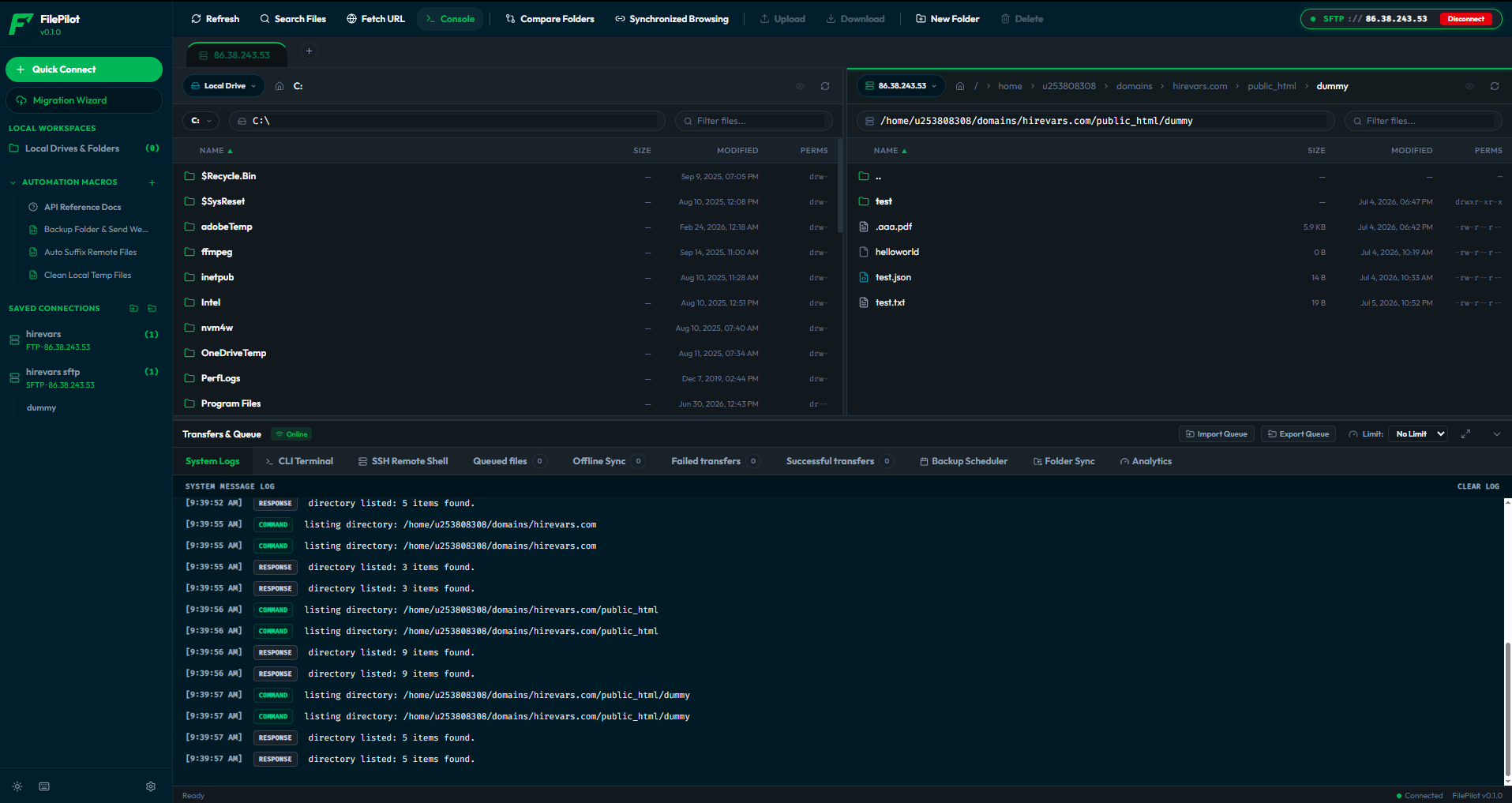Open Quick Connect
This screenshot has height=803, width=1512.
click(84, 69)
